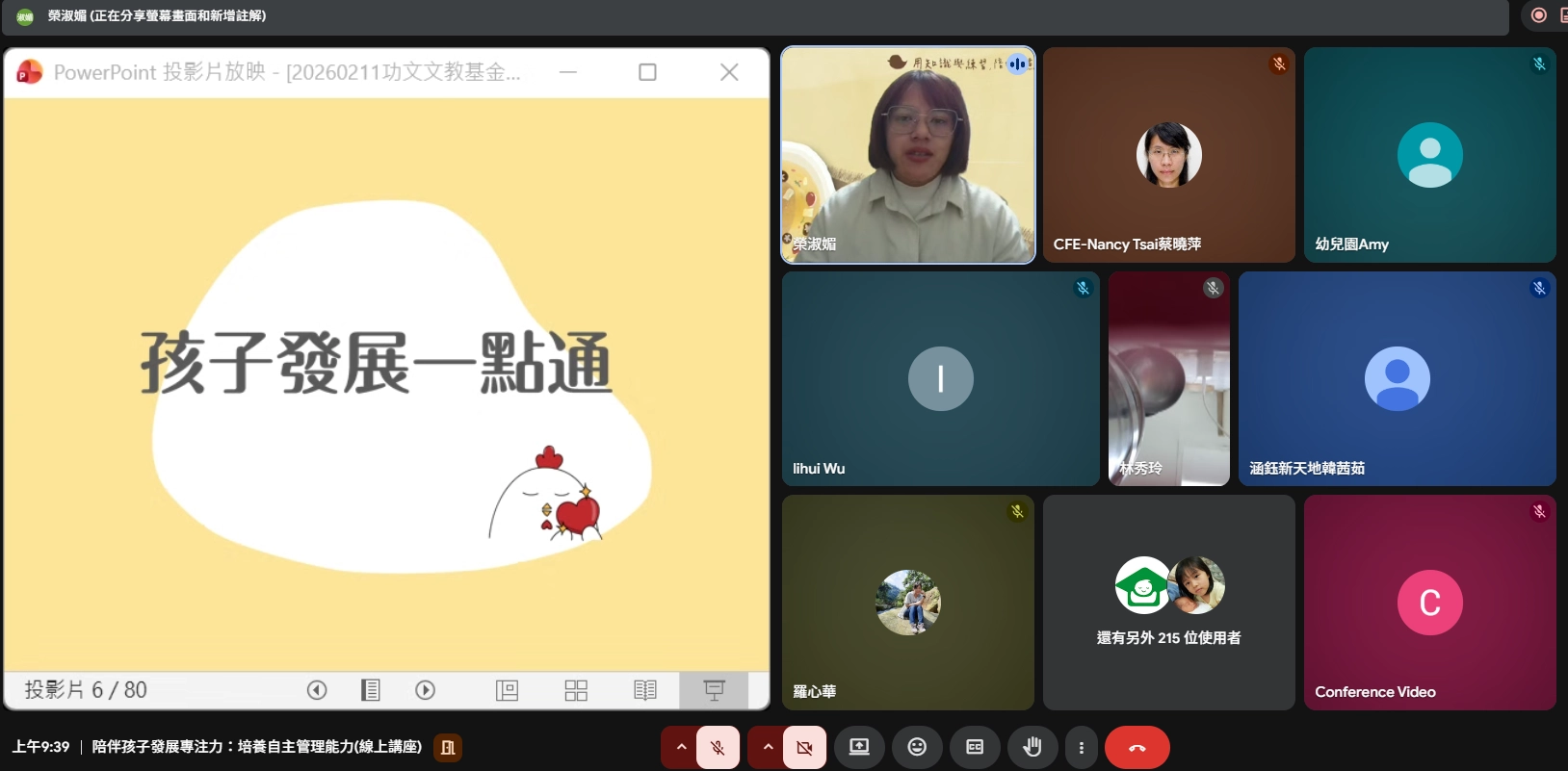Select the lihui Wu participant tile
The image size is (1568, 771).
click(x=940, y=379)
